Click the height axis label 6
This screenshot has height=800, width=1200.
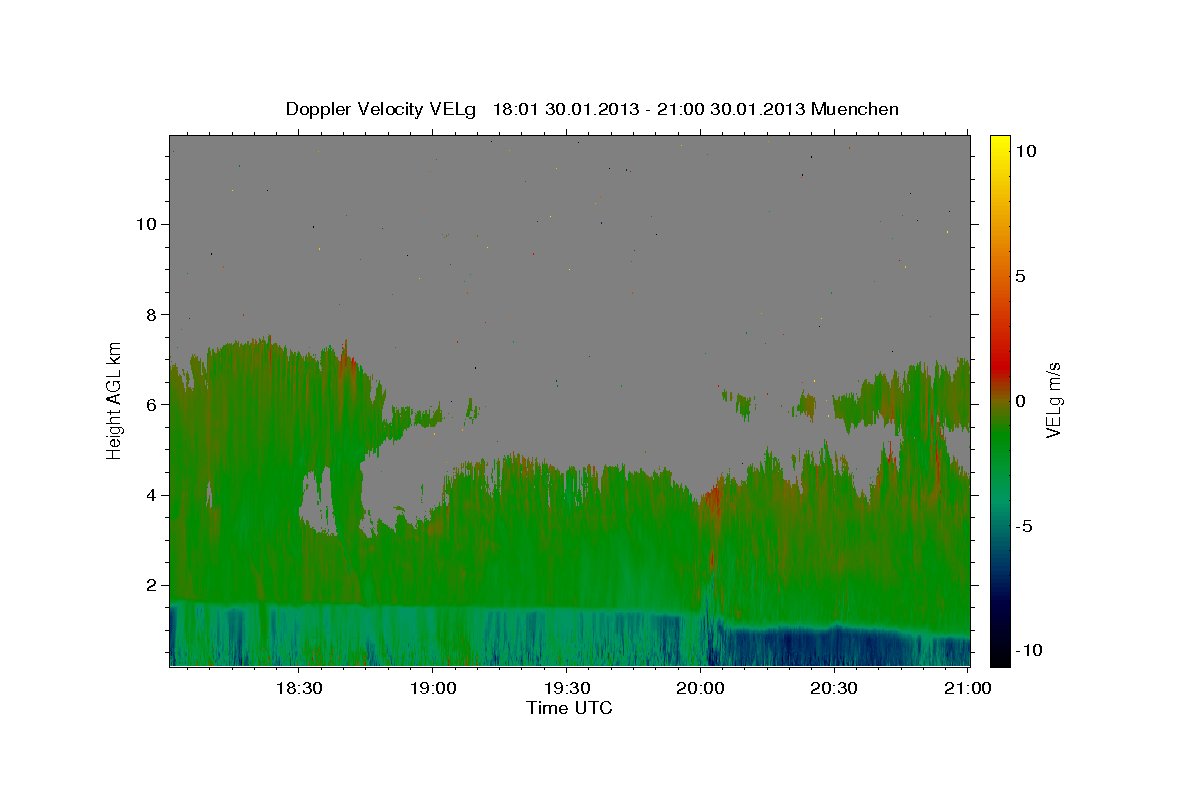[x=152, y=404]
